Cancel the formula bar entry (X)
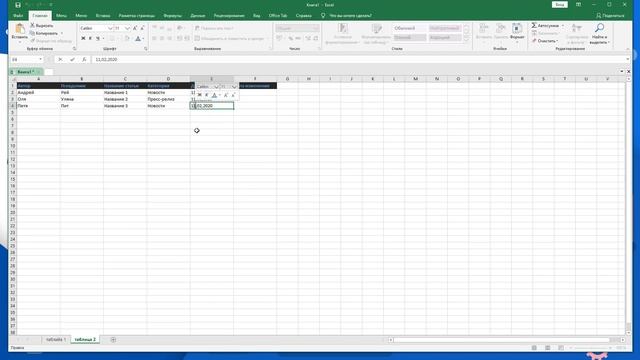This screenshot has width=640, height=360. point(60,60)
